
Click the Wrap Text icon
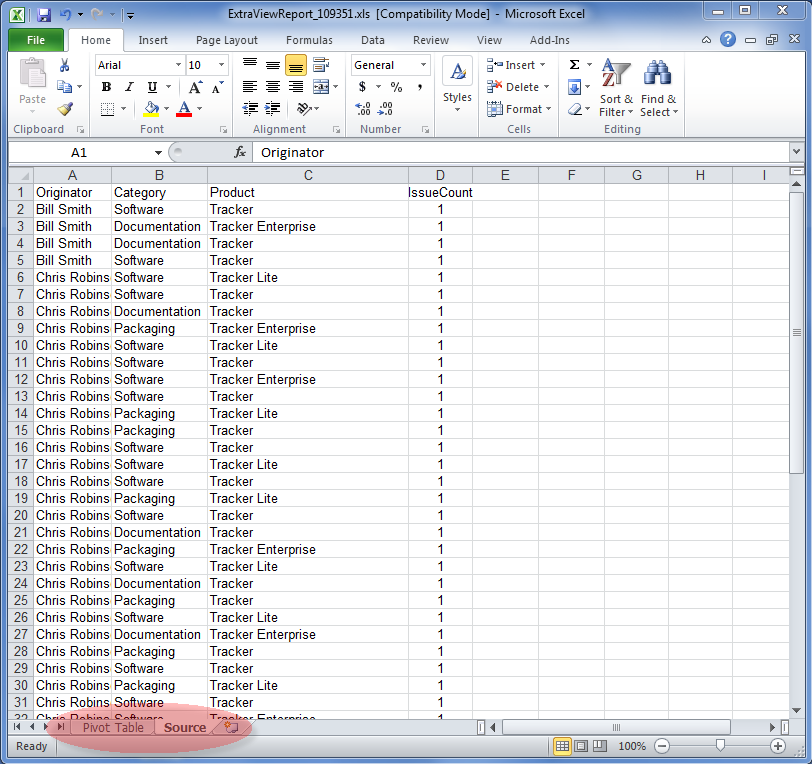click(321, 65)
